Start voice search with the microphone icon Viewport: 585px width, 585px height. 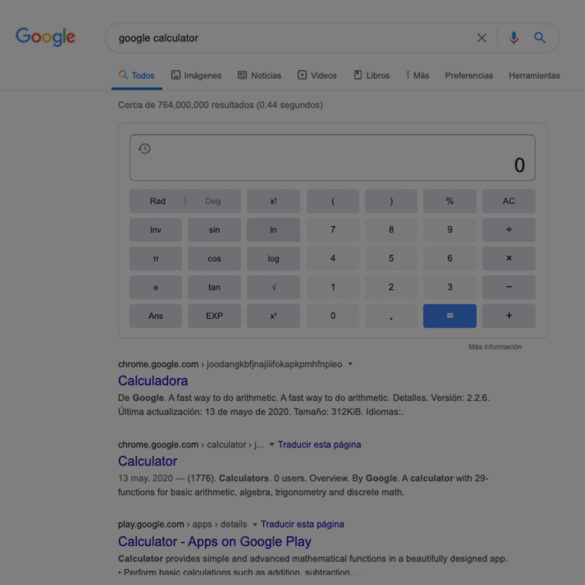[513, 38]
